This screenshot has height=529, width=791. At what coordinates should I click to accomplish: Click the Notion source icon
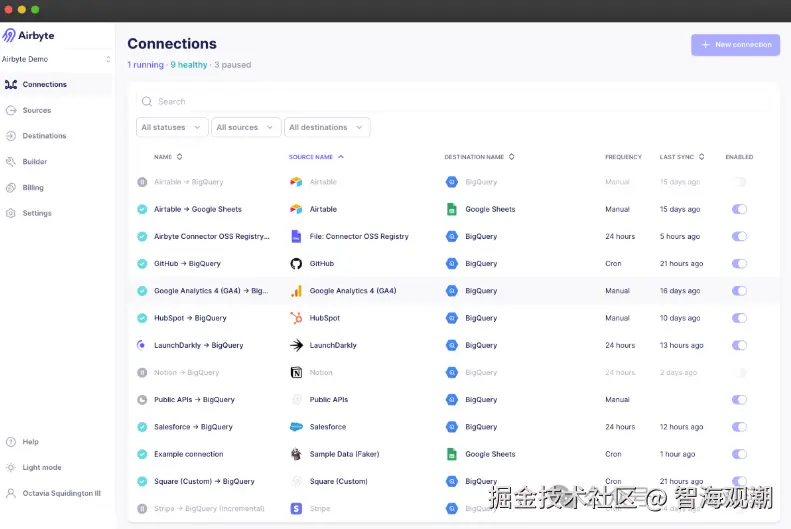pyautogui.click(x=296, y=372)
